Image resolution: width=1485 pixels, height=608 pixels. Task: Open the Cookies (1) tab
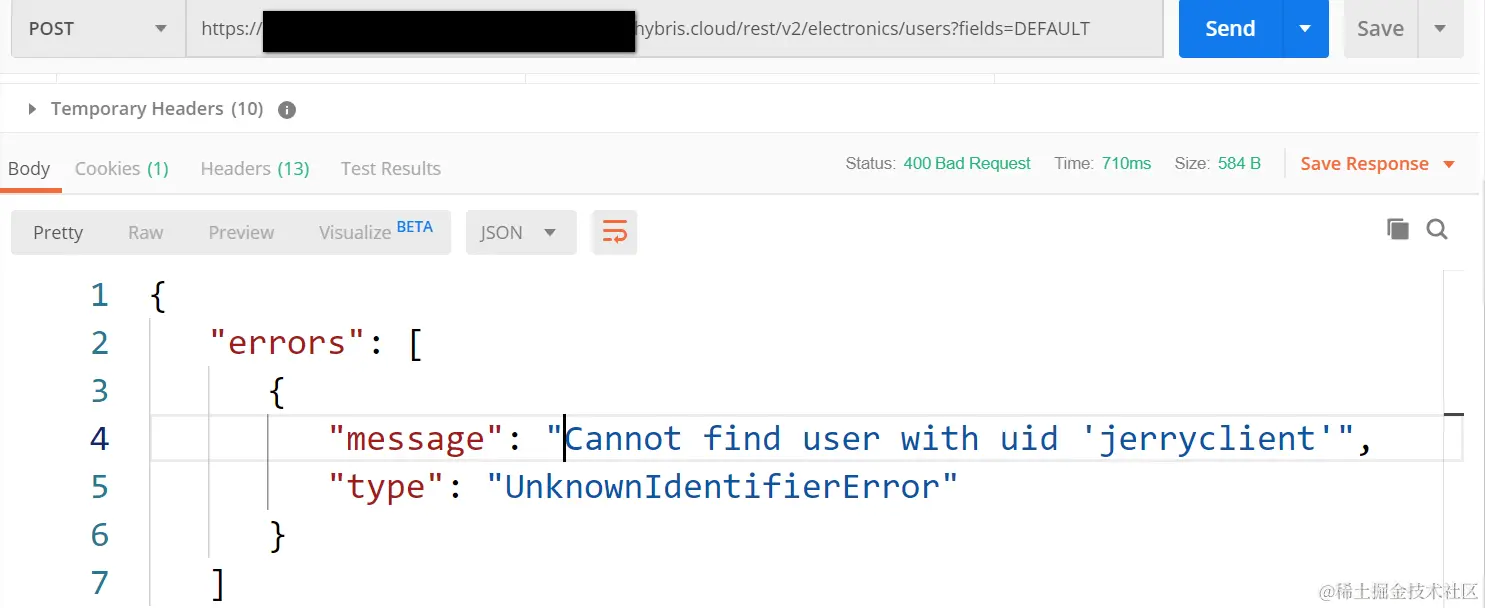click(x=122, y=168)
